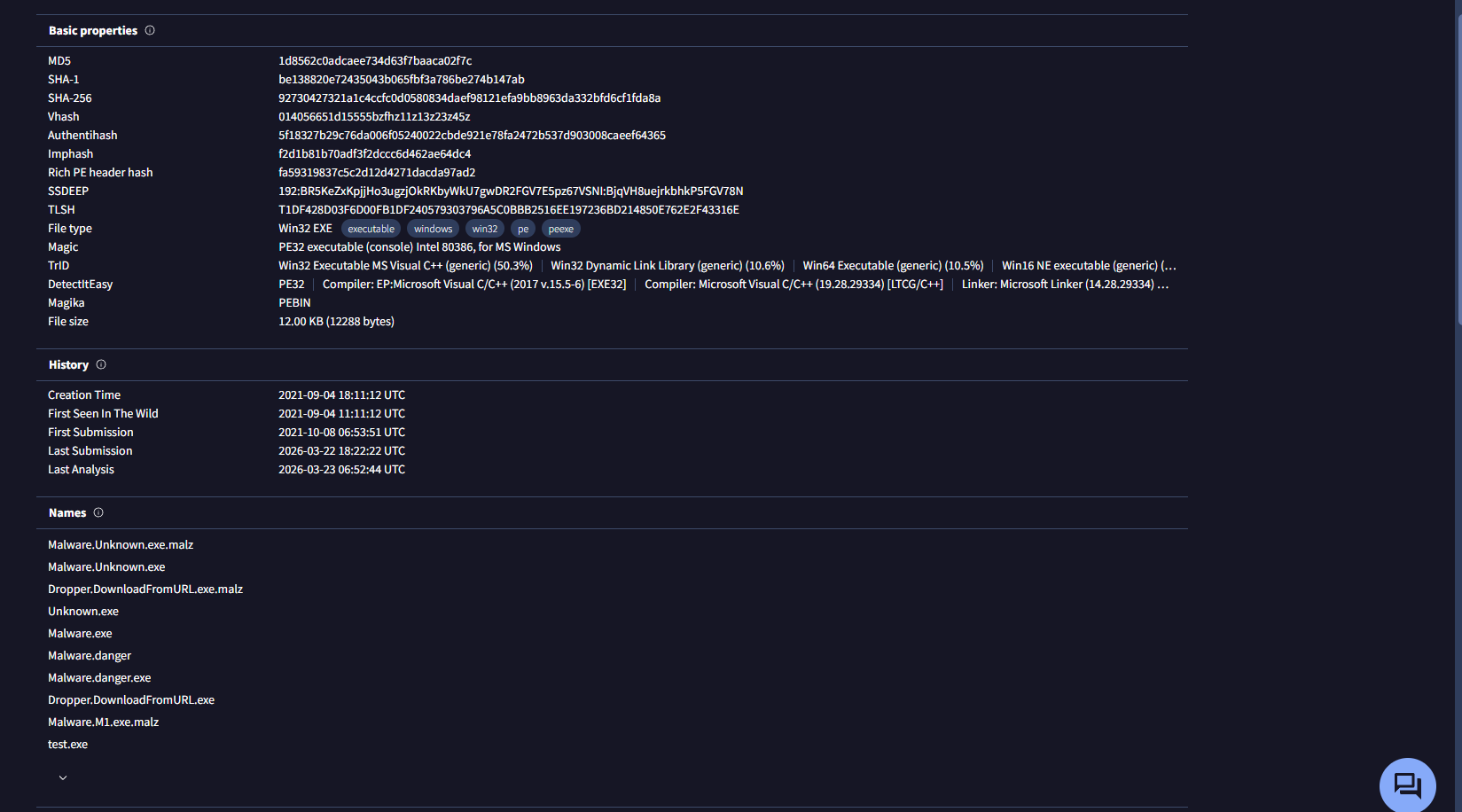Image resolution: width=1462 pixels, height=812 pixels.
Task: Select the "executable" file type tag
Action: pyautogui.click(x=371, y=229)
